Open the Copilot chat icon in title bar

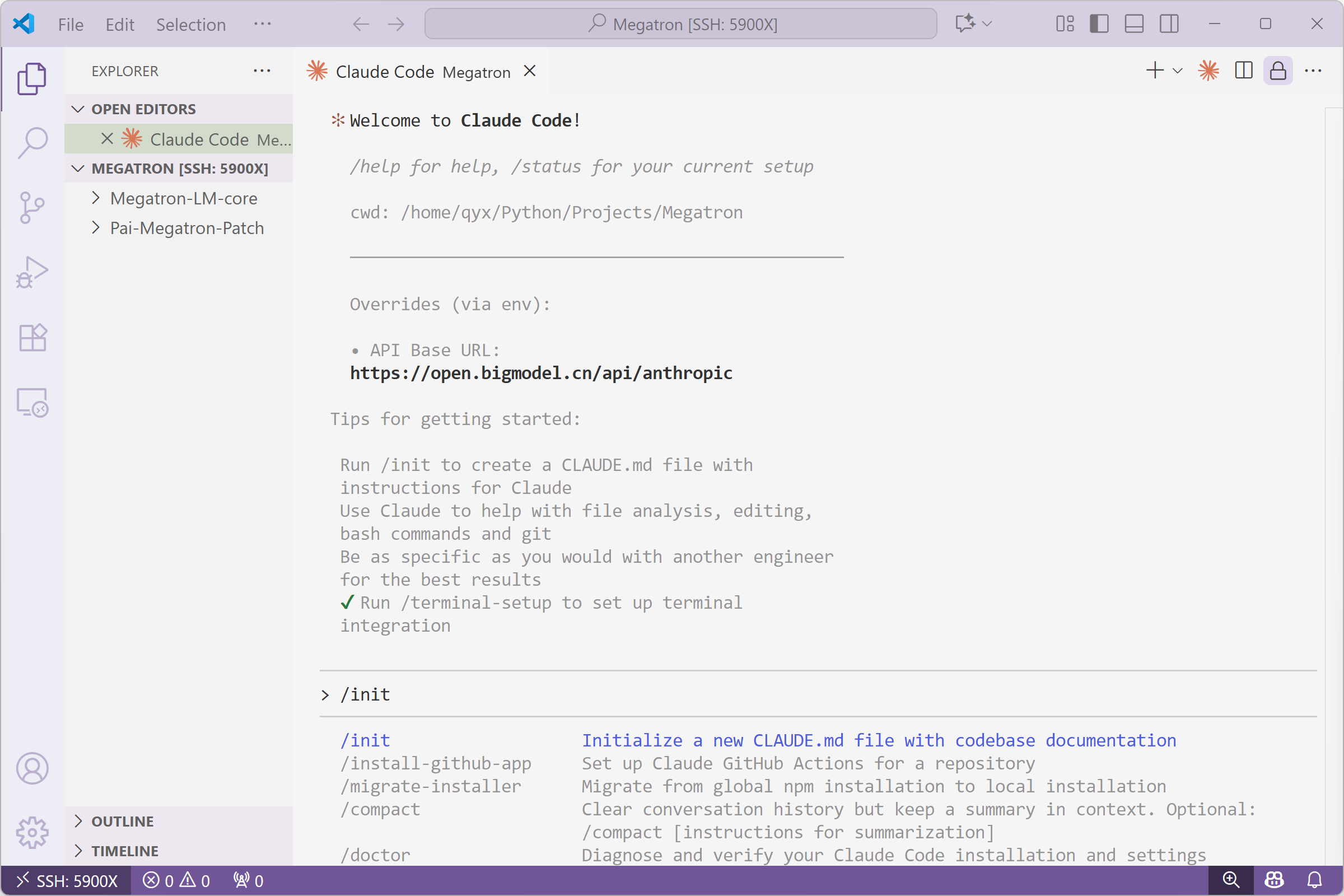965,24
